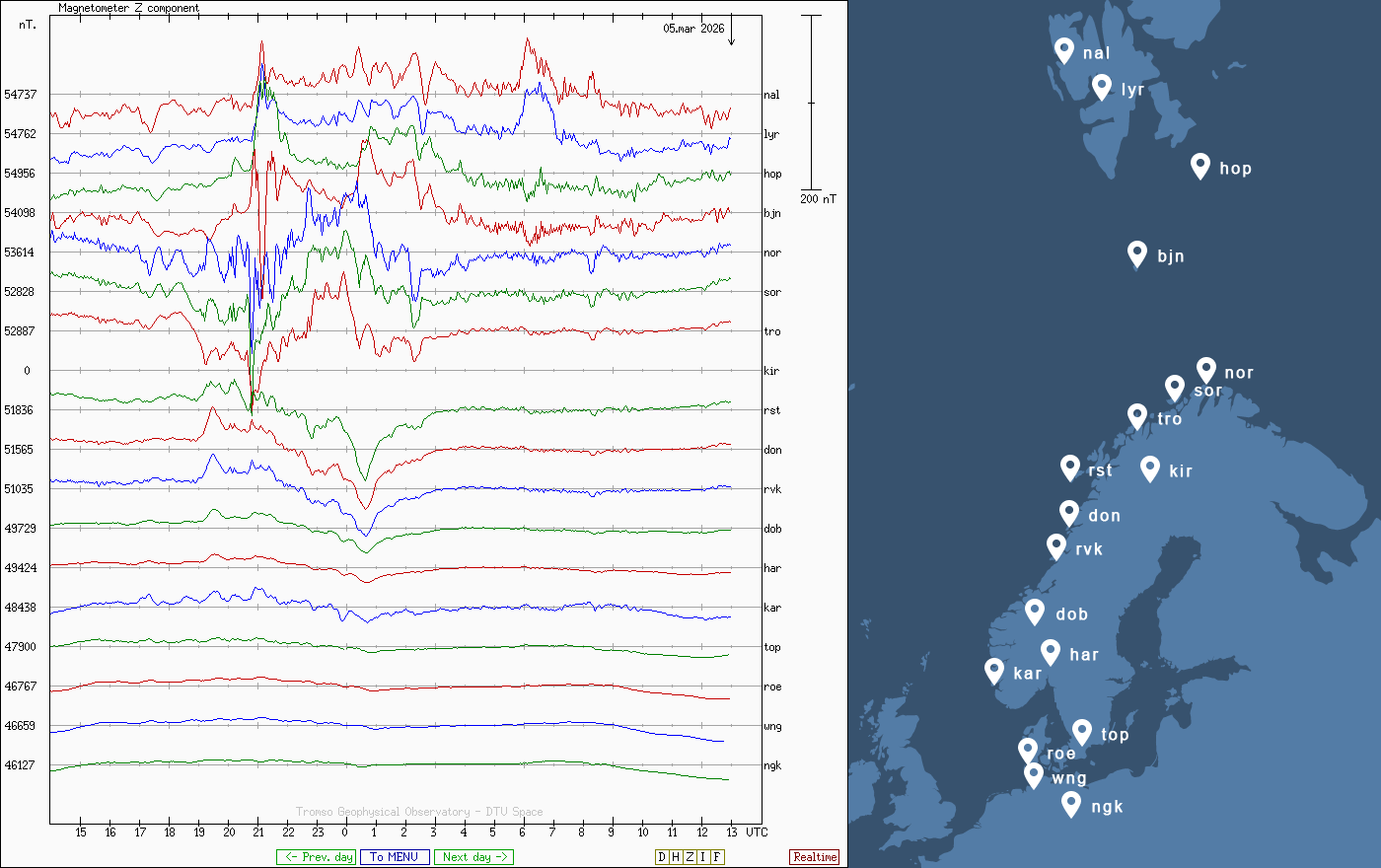
Task: Click the dob station pin on map
Action: click(1035, 612)
